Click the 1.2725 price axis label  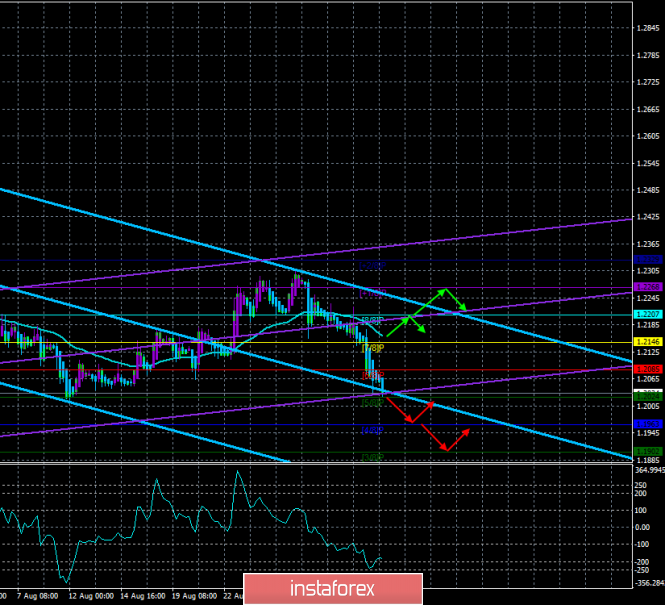point(648,82)
